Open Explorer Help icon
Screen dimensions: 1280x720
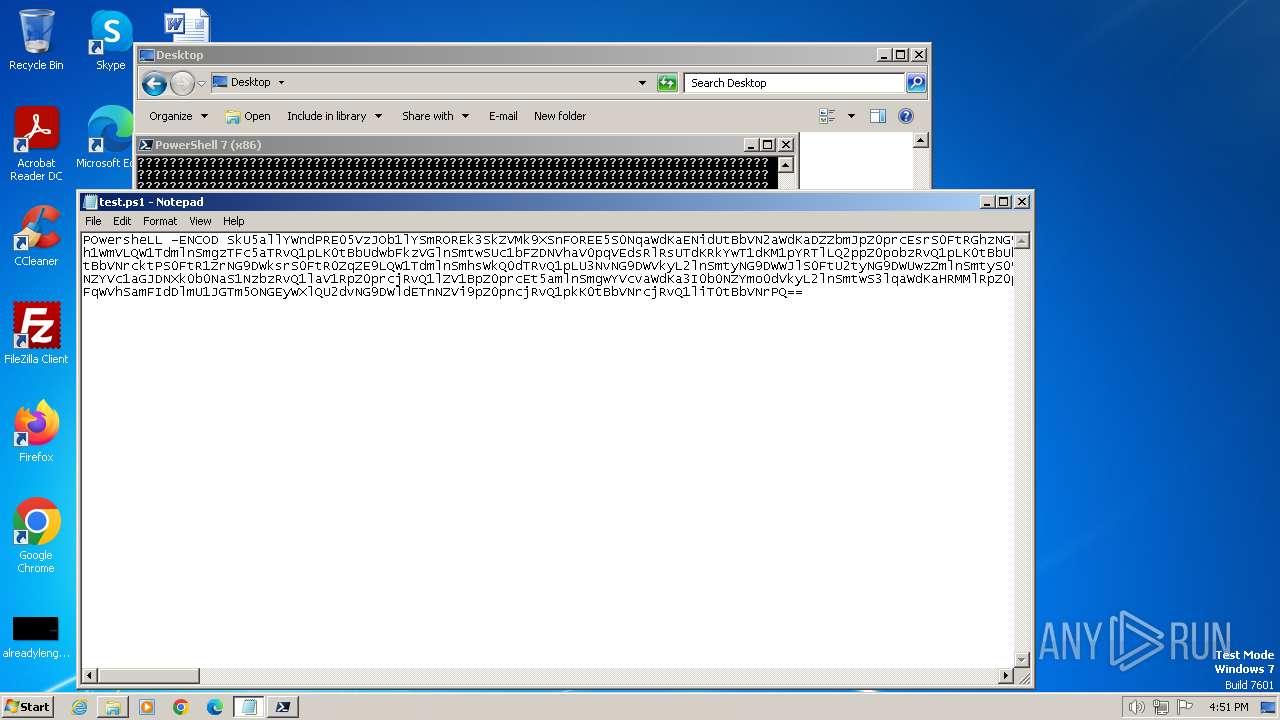click(906, 116)
